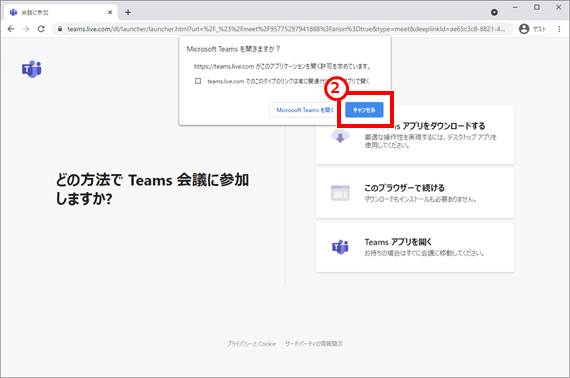
Task: Open the プライバシーと Cookie link
Action: (251, 343)
